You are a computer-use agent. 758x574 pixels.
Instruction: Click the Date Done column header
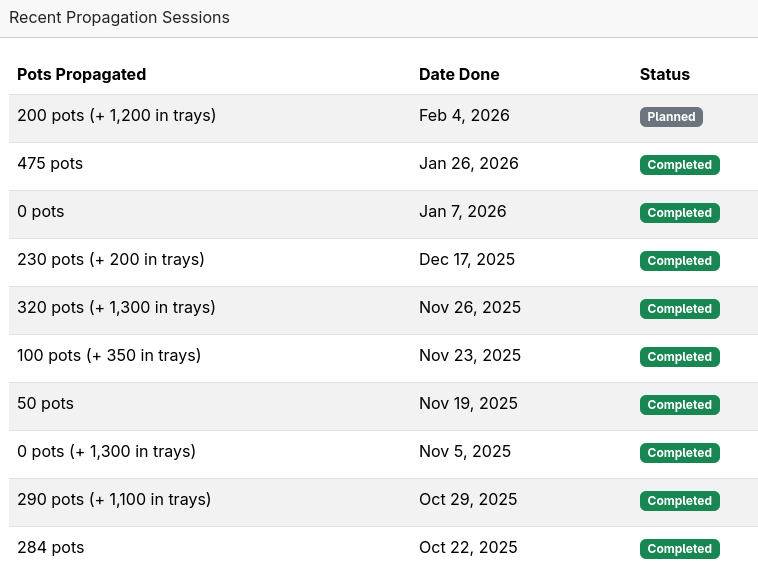pos(459,74)
